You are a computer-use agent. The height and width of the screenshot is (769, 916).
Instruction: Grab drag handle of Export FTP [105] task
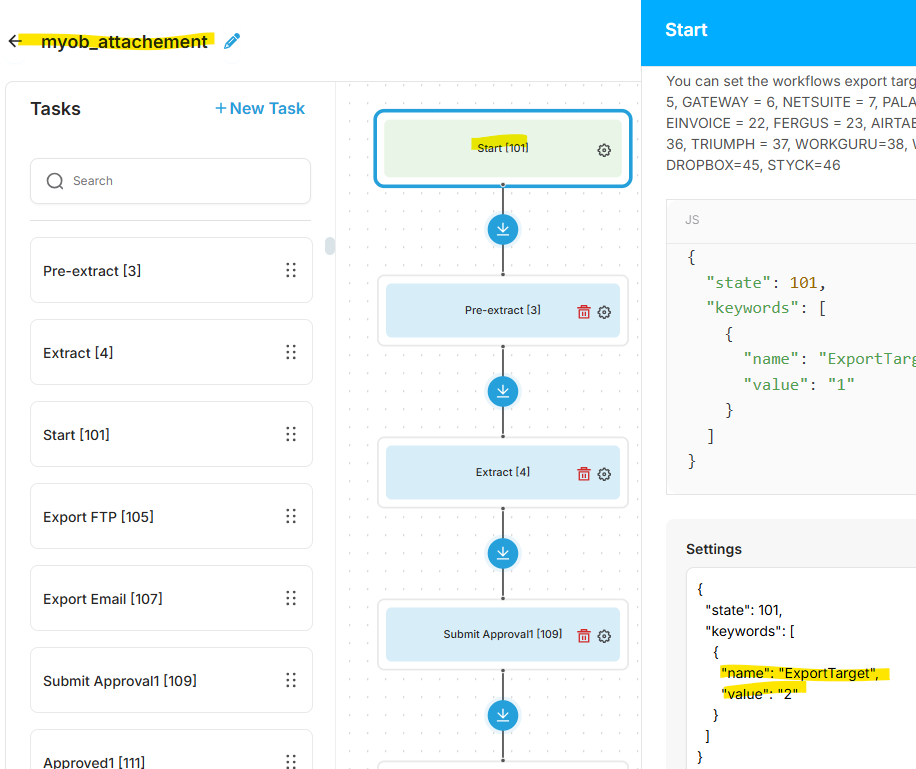click(291, 516)
